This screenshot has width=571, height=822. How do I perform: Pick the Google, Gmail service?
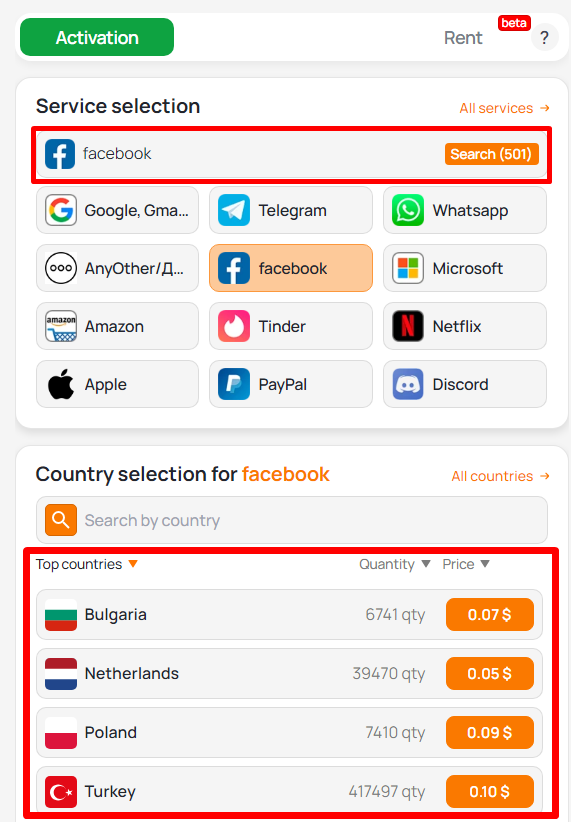point(117,210)
